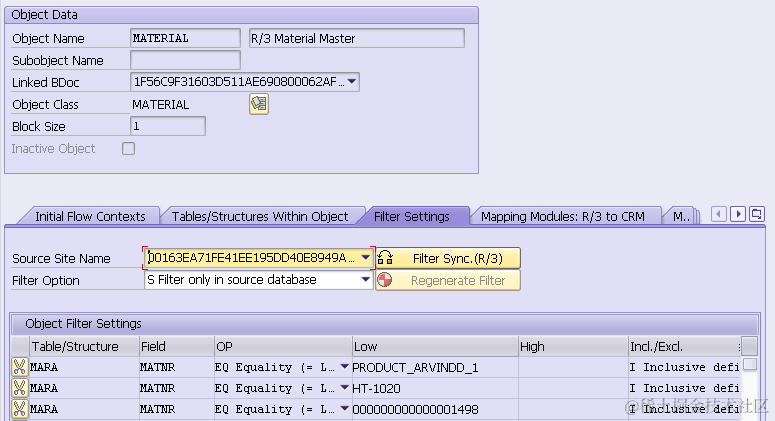This screenshot has width=775, height=421.
Task: Open the Object Class details icon
Action: (x=258, y=104)
